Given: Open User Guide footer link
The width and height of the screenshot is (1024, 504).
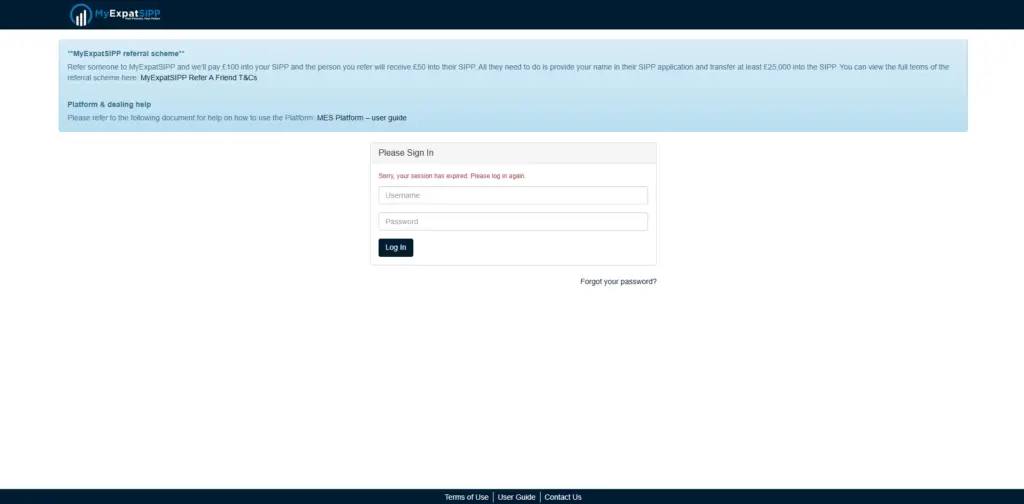Looking at the screenshot, I should pos(517,497).
